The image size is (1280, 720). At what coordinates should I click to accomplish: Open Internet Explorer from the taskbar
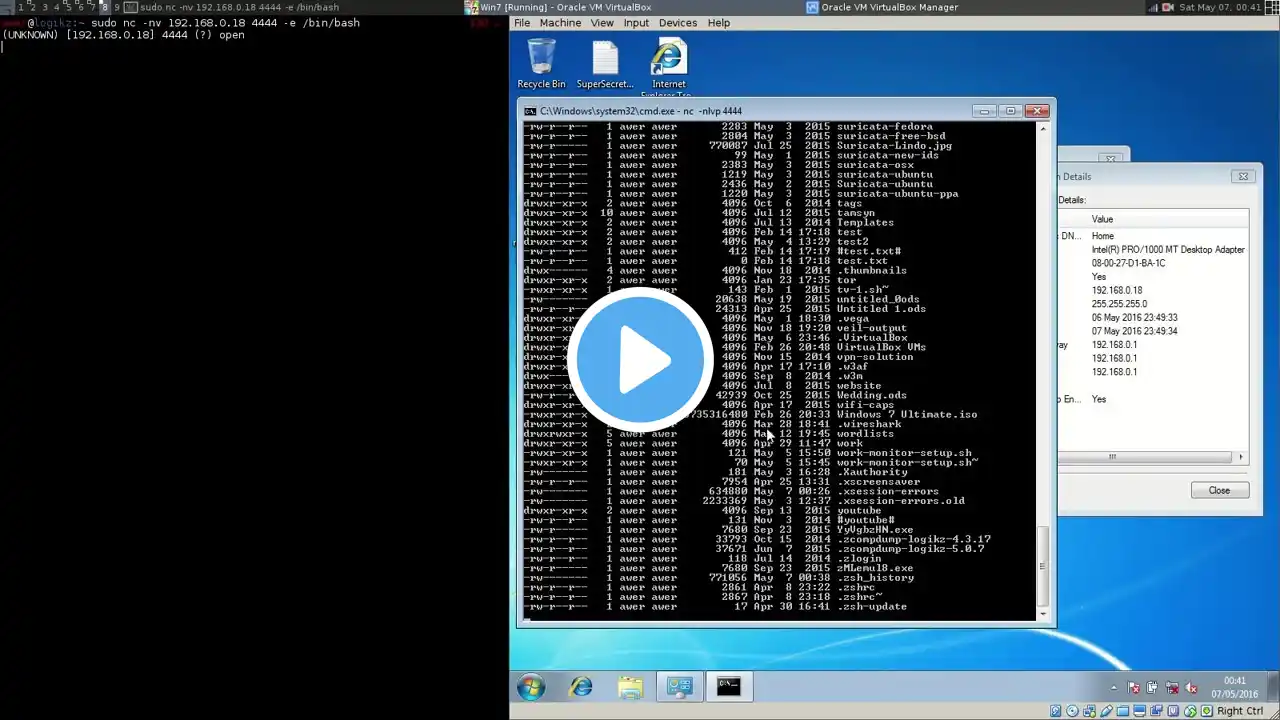[581, 687]
